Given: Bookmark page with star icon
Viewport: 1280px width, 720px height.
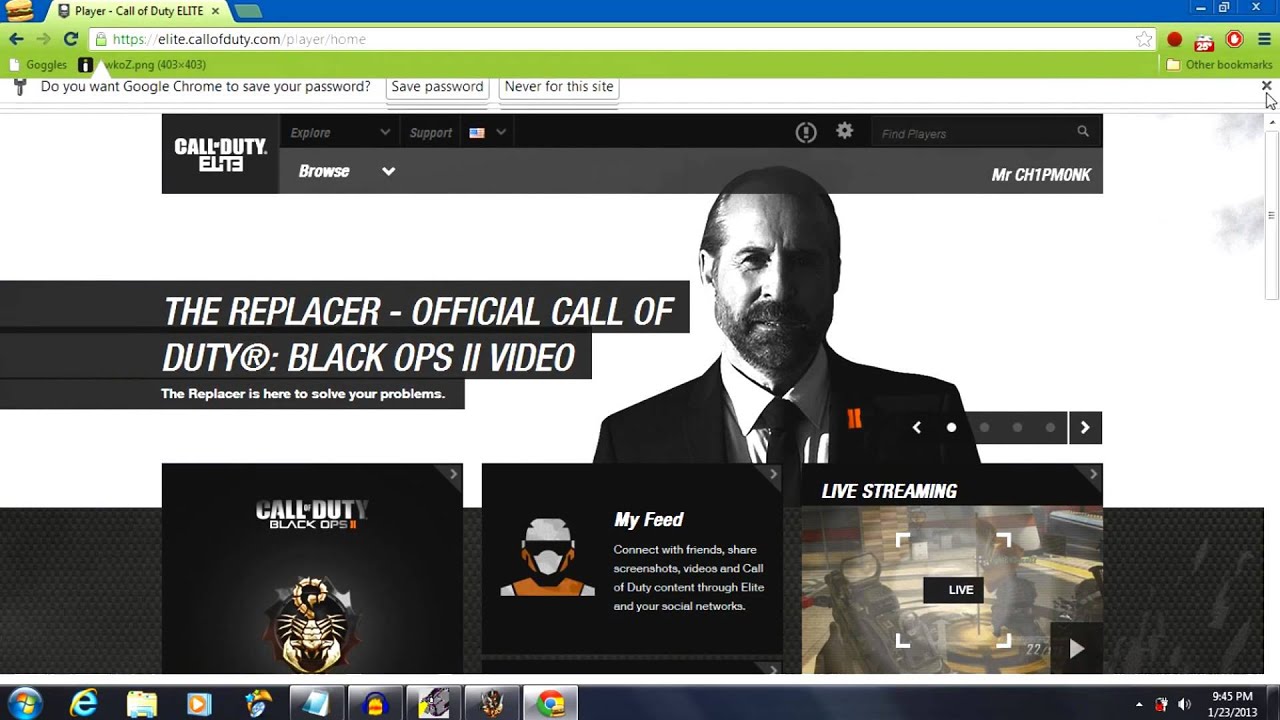Looking at the screenshot, I should (1144, 39).
